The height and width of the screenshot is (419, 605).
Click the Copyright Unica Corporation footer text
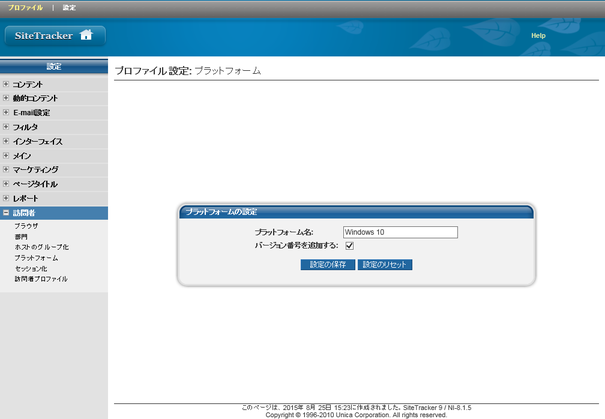(x=356, y=415)
